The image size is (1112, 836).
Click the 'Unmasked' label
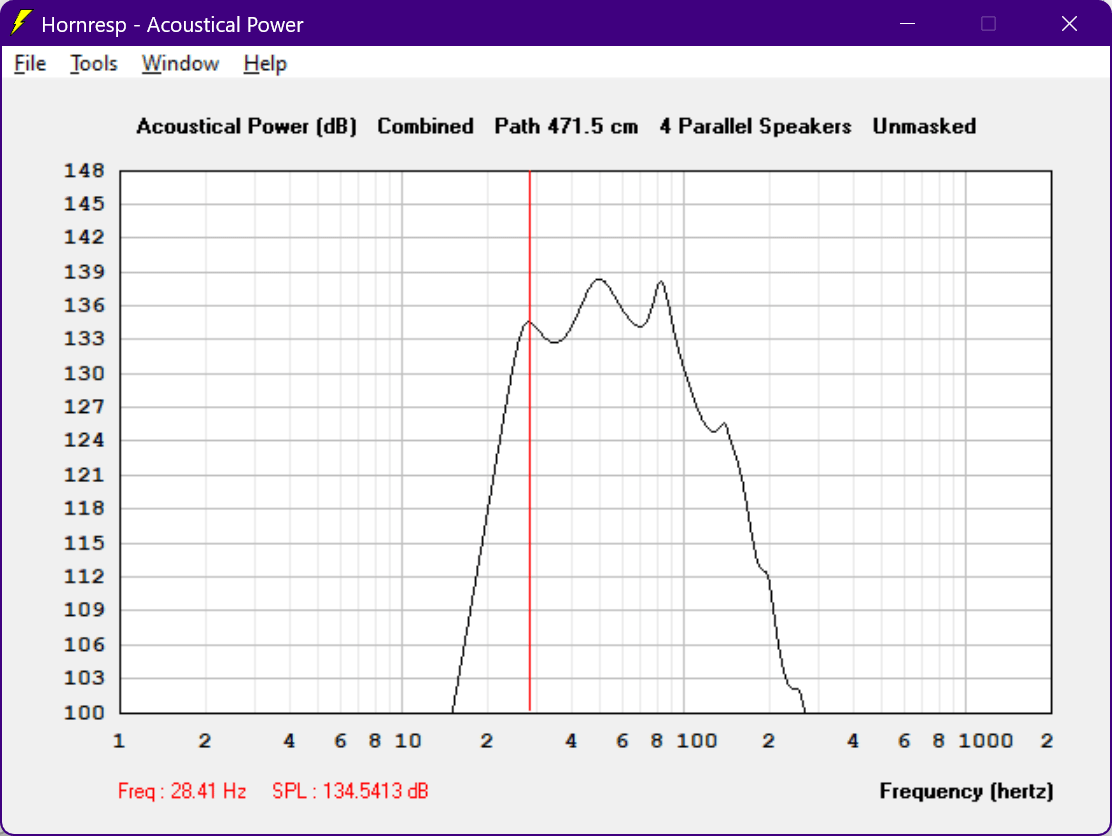(924, 126)
